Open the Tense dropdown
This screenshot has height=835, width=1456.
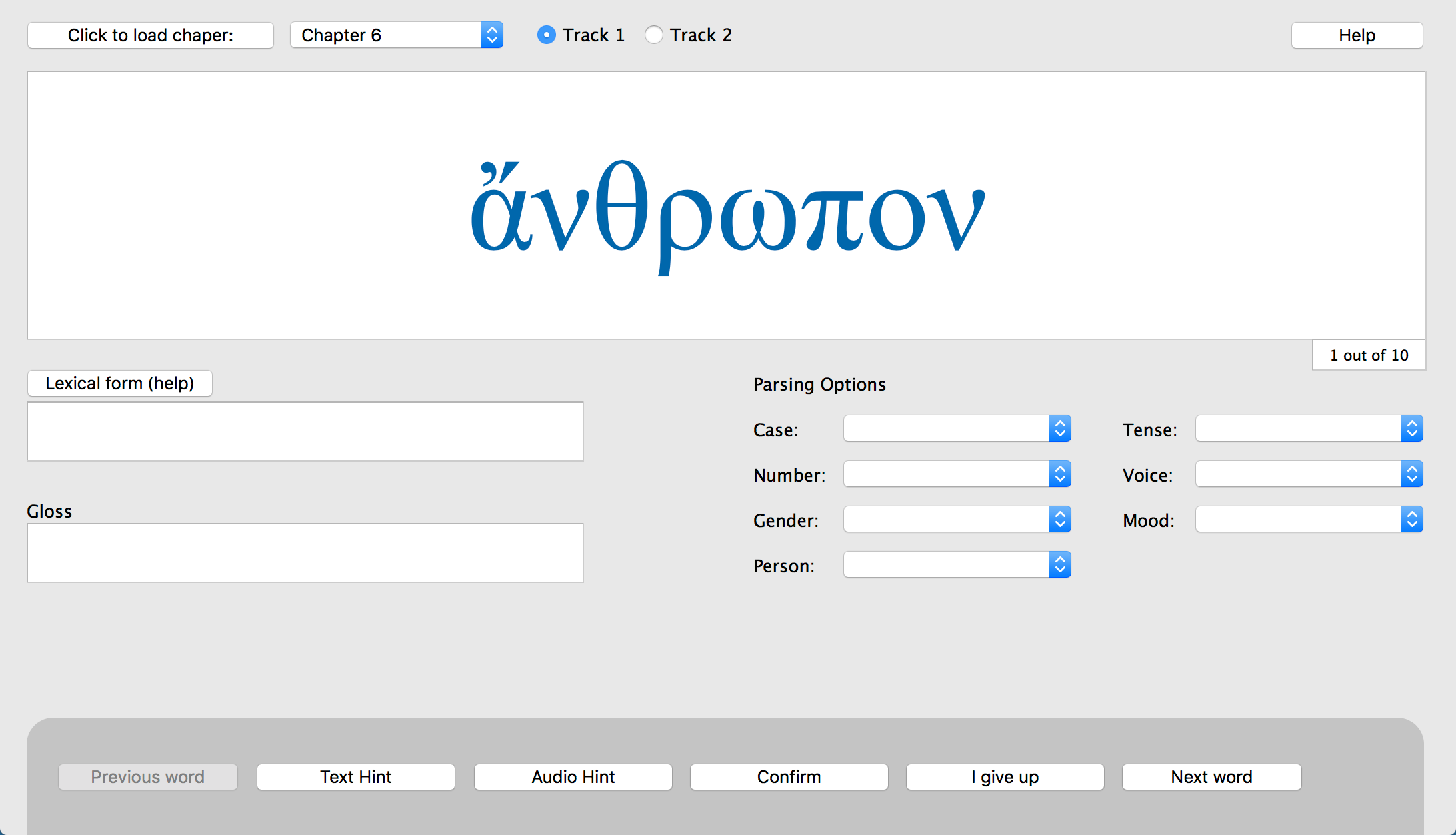click(x=1309, y=429)
